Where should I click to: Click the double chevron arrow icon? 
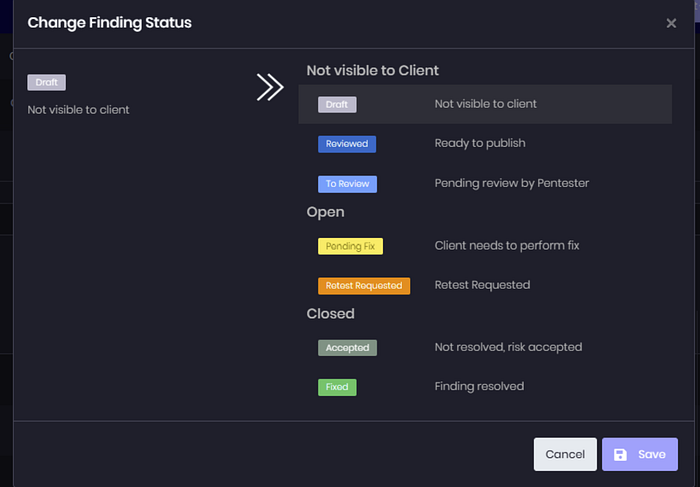pyautogui.click(x=270, y=88)
